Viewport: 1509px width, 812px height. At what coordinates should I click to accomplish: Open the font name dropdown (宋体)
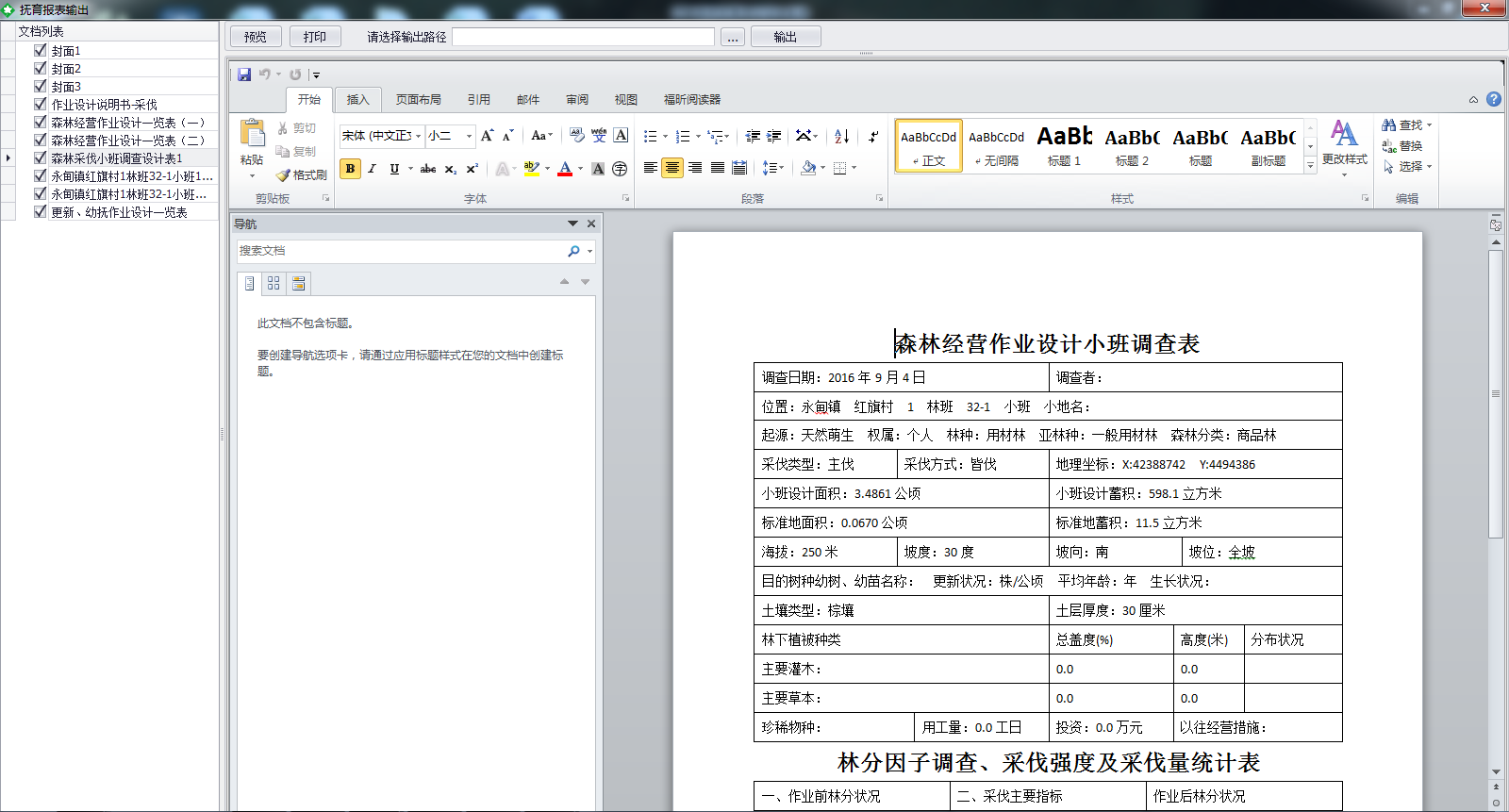(x=419, y=136)
